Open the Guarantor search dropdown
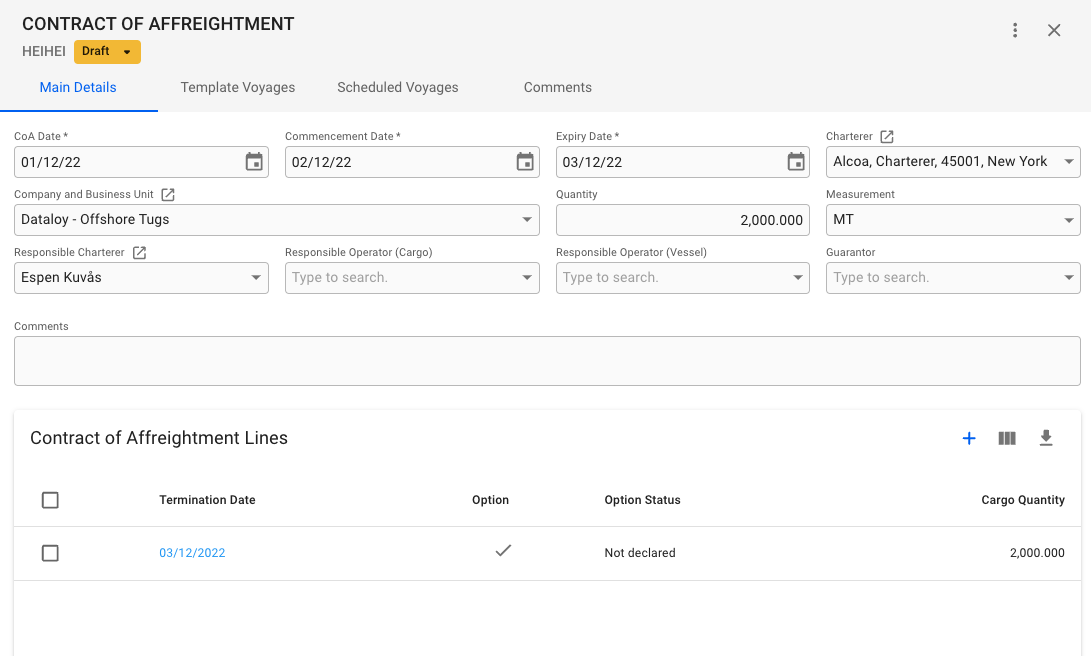 pyautogui.click(x=1069, y=278)
